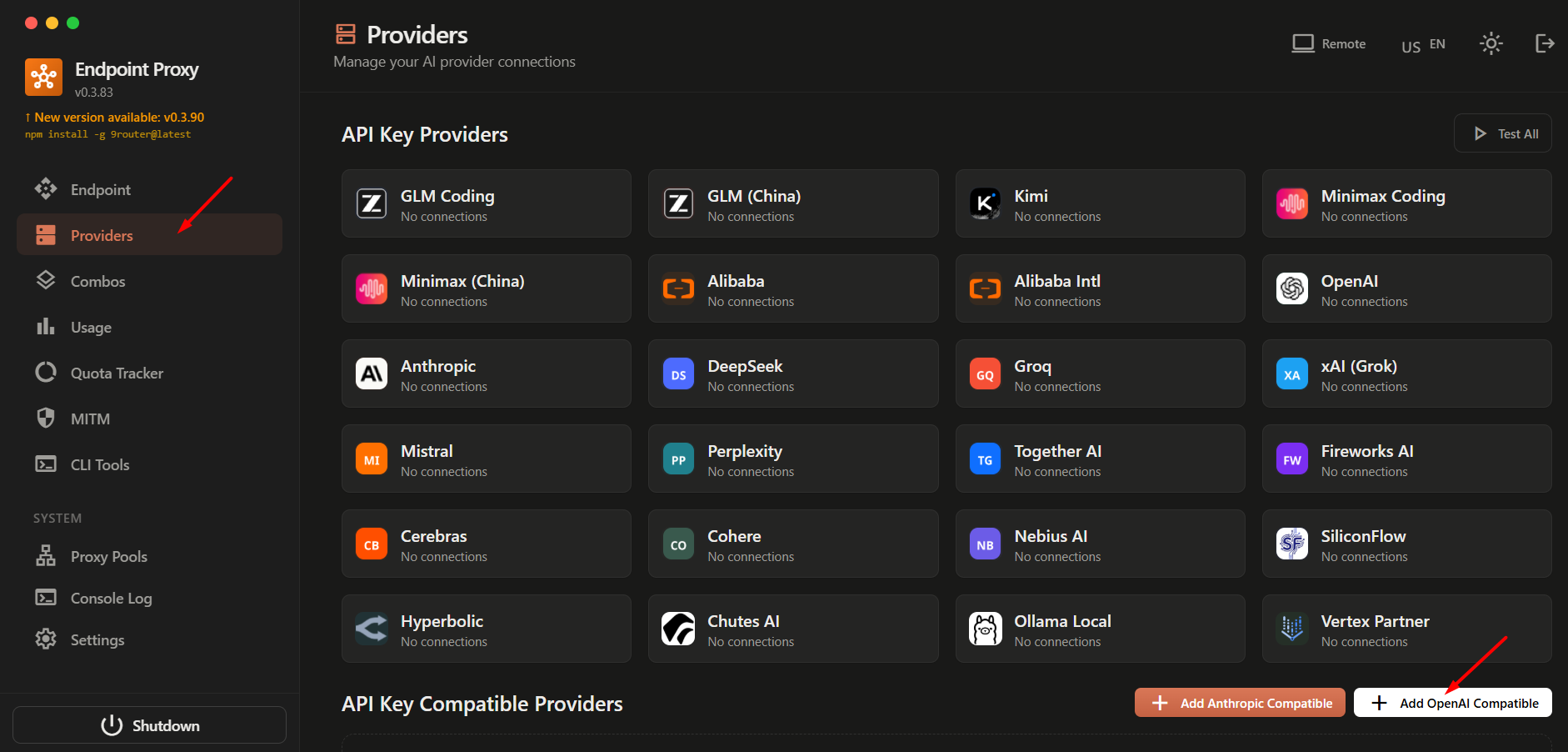Open the DeepSeek provider details
This screenshot has height=752, width=1568.
point(792,373)
